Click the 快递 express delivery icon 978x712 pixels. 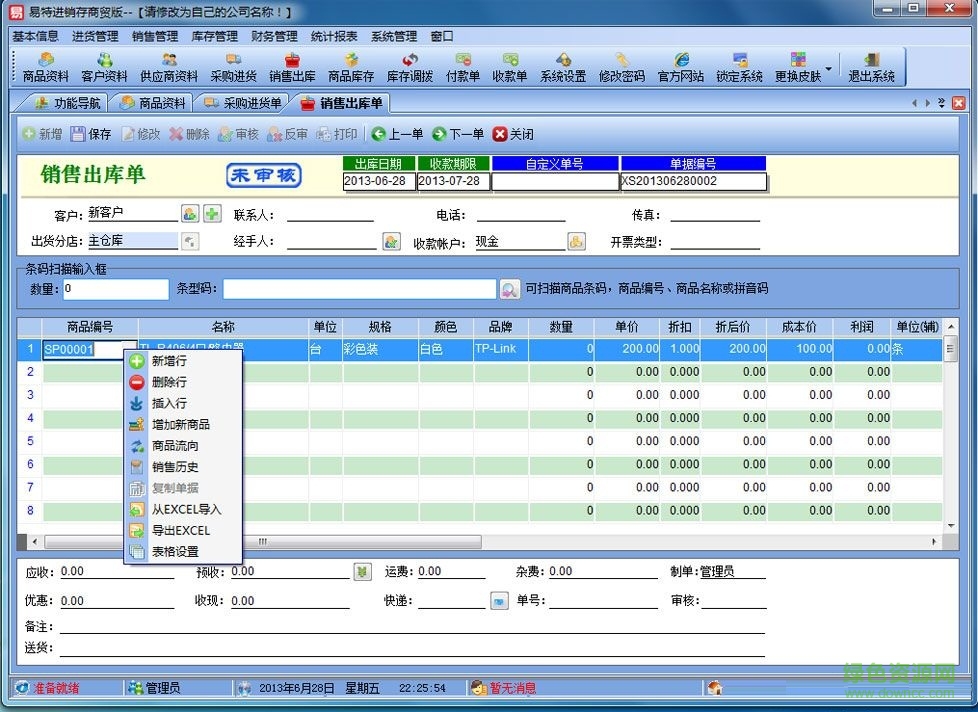(498, 601)
